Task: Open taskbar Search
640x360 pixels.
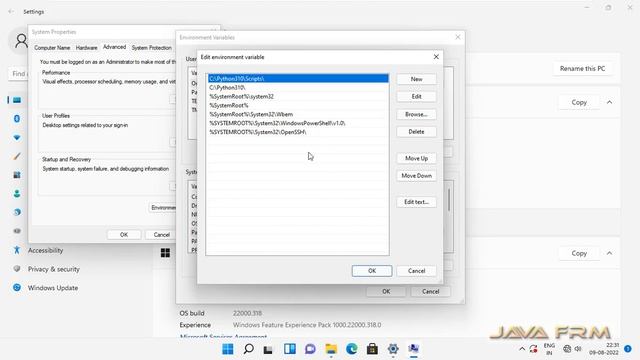Action: tap(248, 349)
